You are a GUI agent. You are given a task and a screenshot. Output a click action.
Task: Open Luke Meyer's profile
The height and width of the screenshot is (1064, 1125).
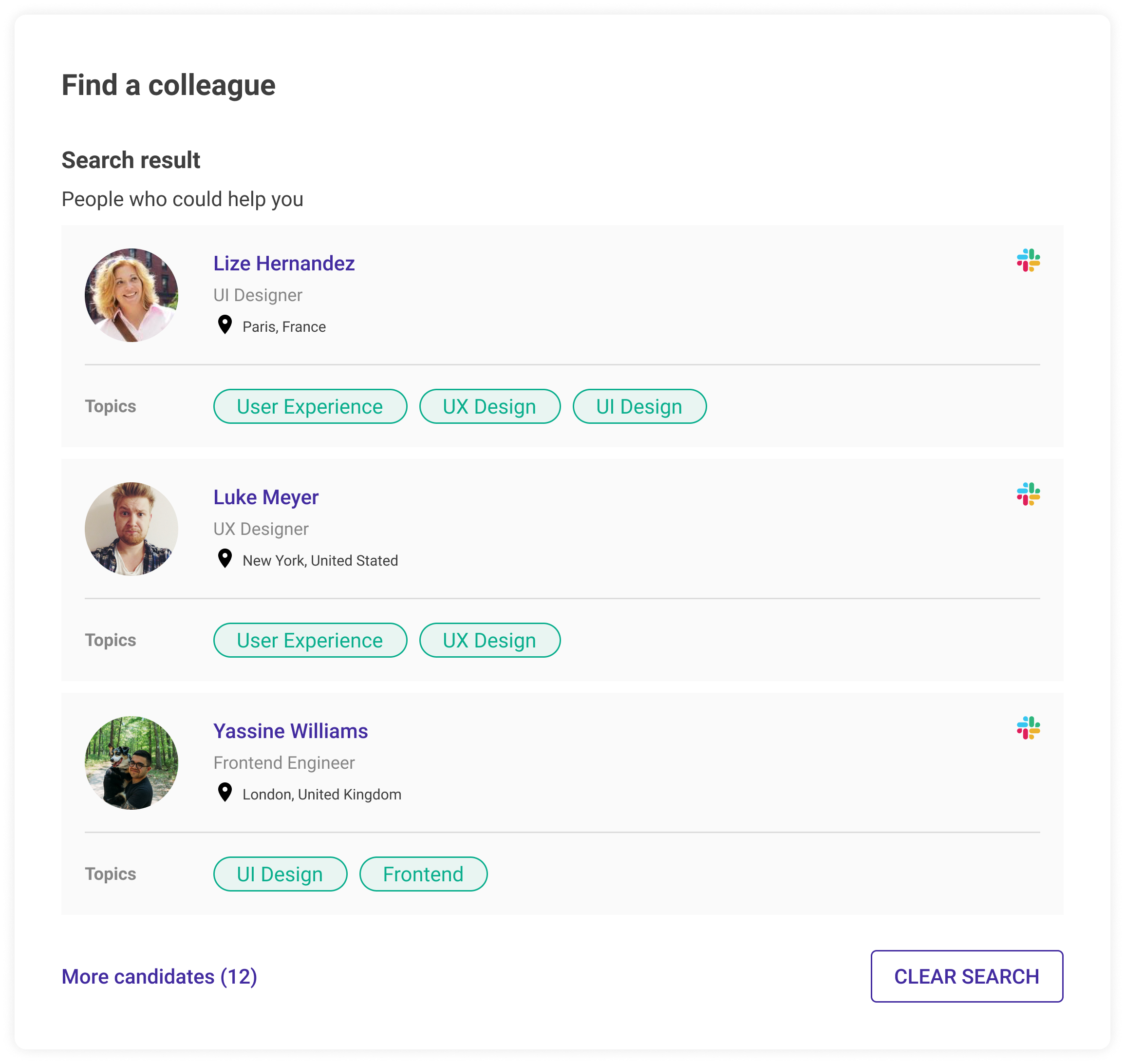[265, 497]
